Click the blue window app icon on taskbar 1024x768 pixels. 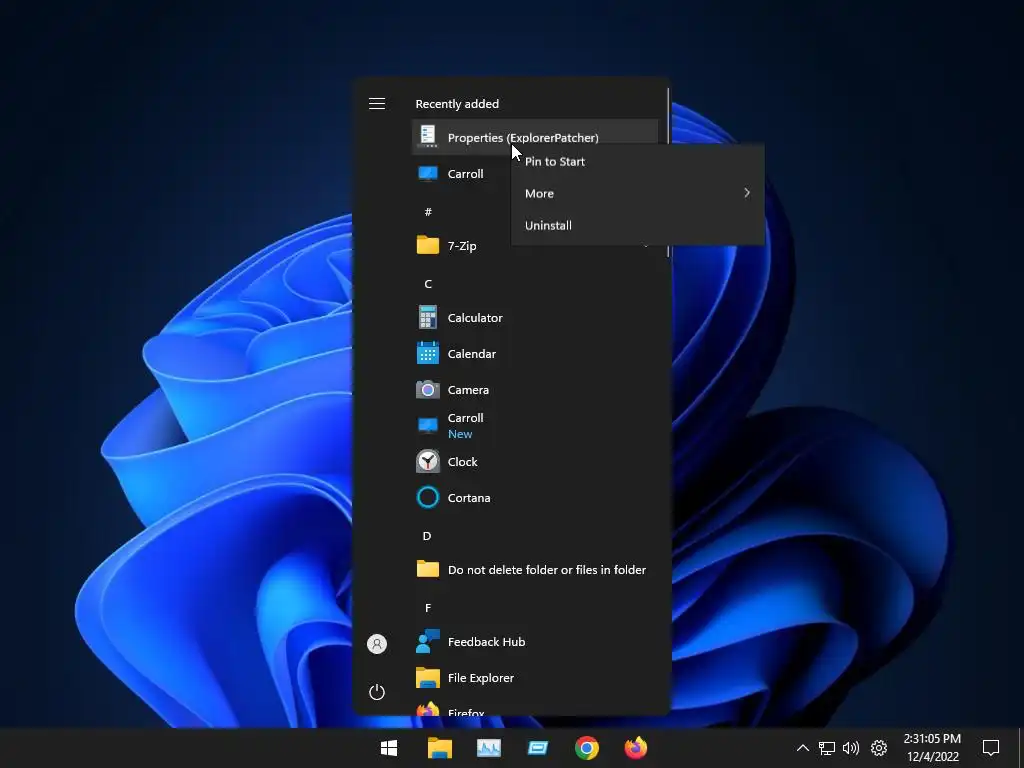click(x=538, y=748)
